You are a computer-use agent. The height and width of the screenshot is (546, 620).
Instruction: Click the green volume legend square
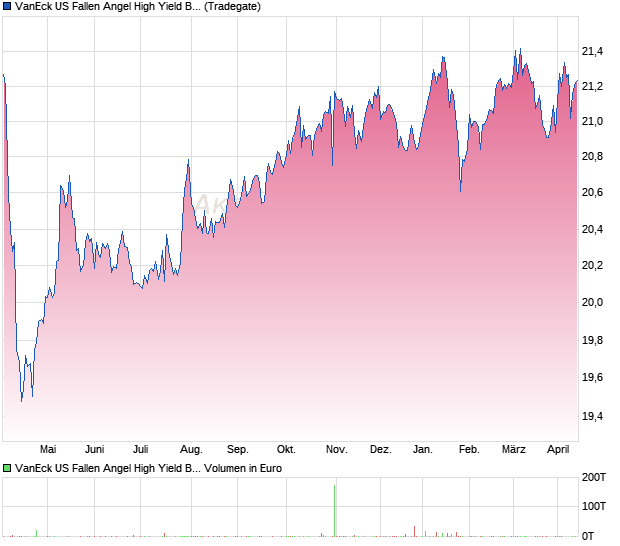7,468
